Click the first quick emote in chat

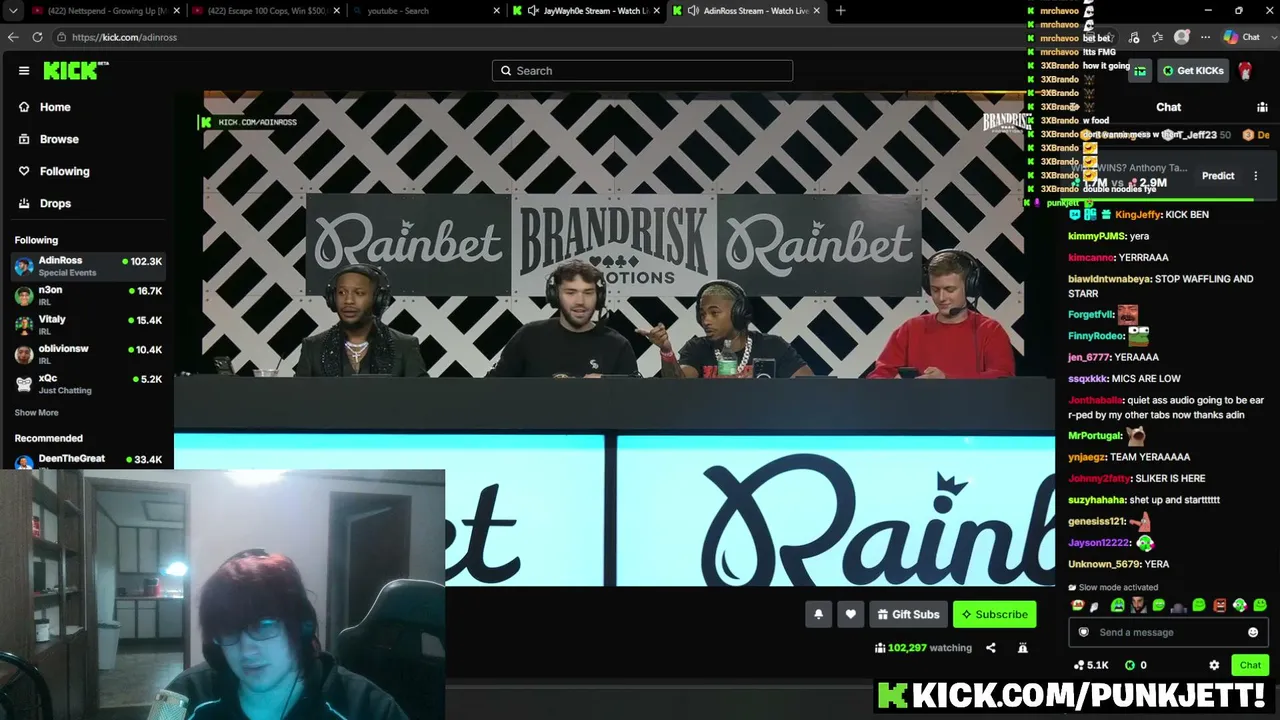(1077, 605)
